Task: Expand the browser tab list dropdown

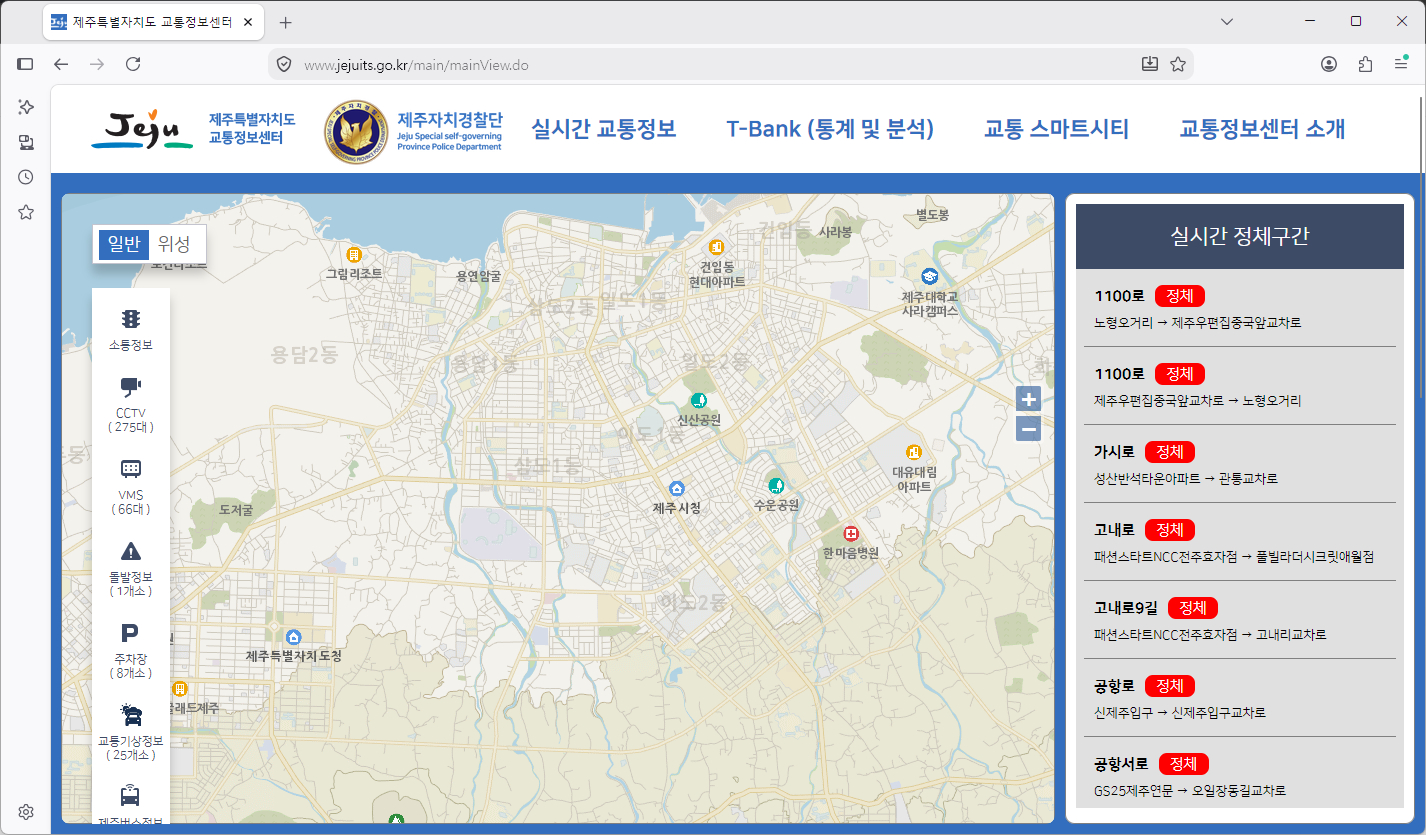Action: click(1227, 21)
